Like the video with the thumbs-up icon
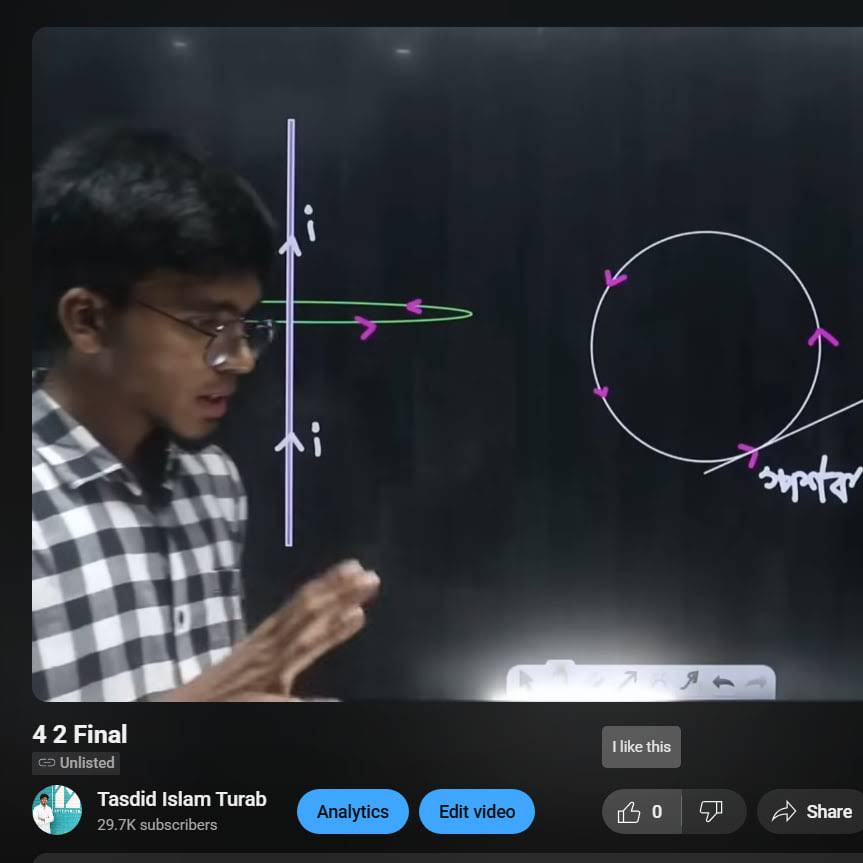This screenshot has width=863, height=863. (641, 811)
